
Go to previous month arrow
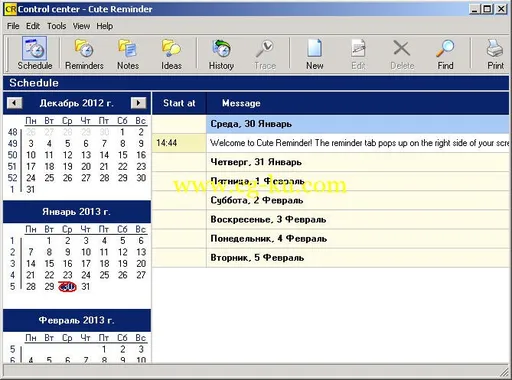(x=14, y=103)
